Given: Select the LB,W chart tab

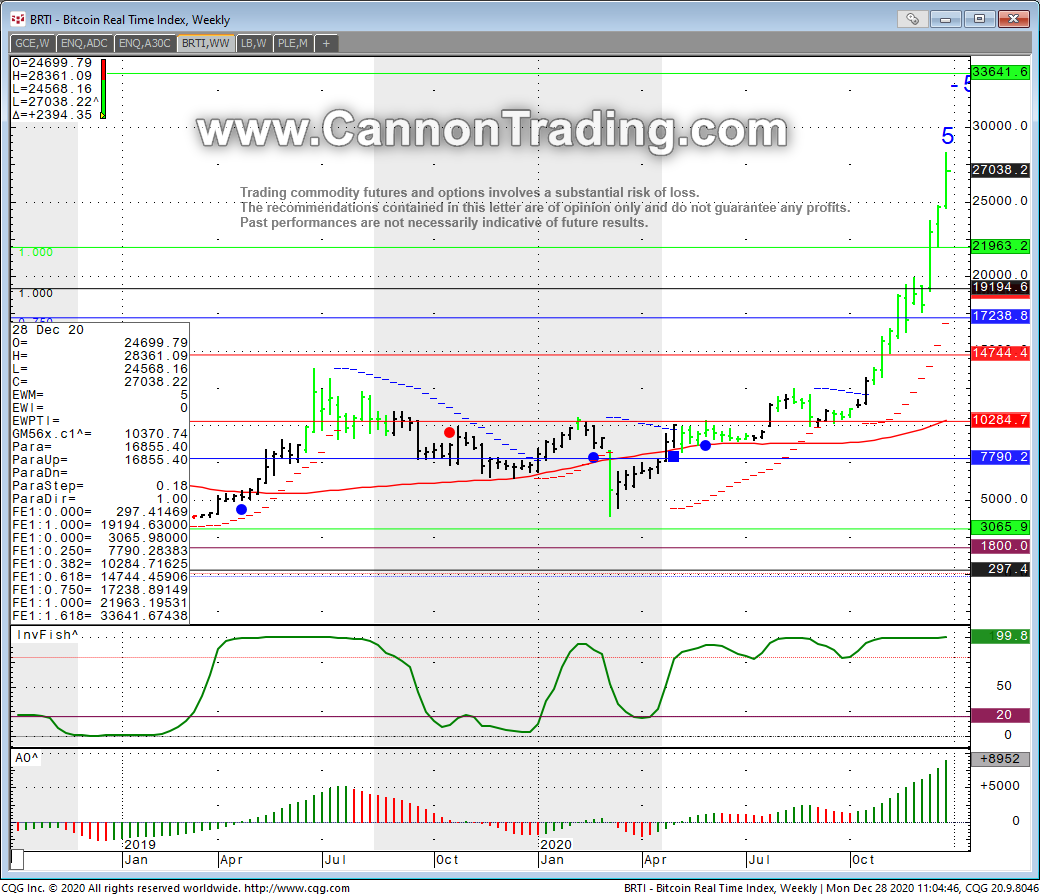Looking at the screenshot, I should click(x=254, y=43).
